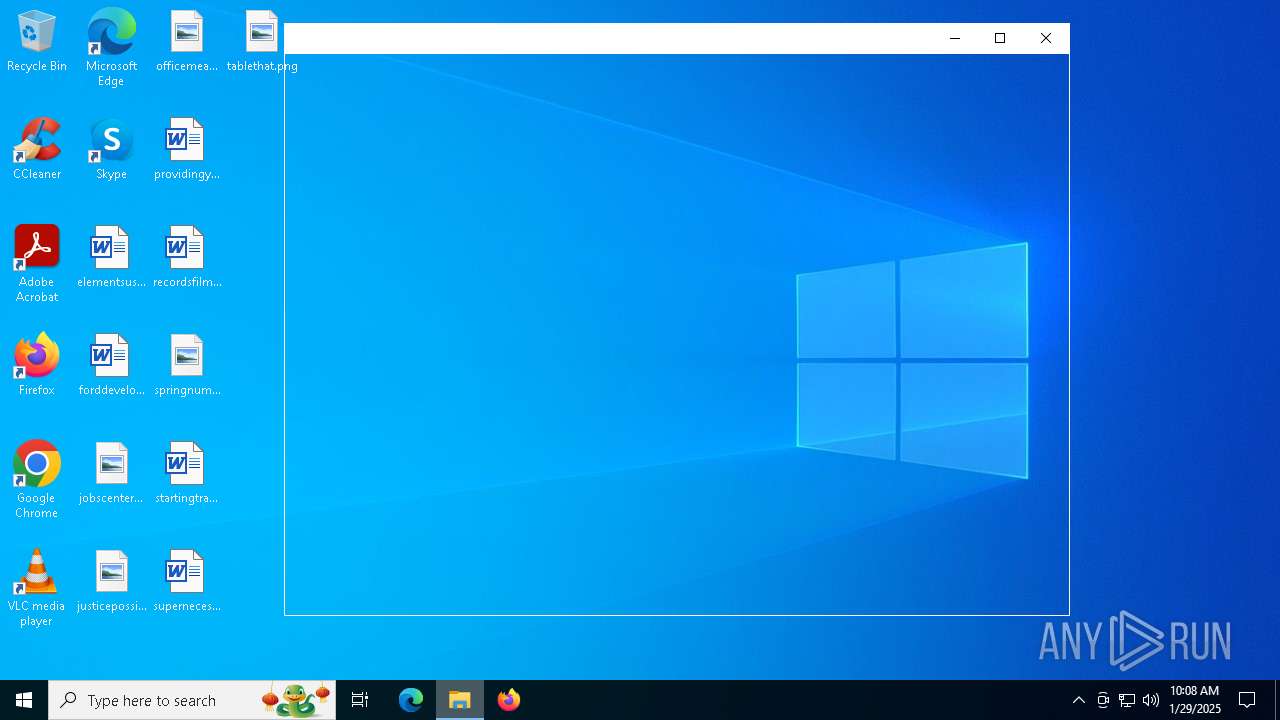Image resolution: width=1280 pixels, height=720 pixels.
Task: Open the Windows Start menu
Action: pos(24,700)
